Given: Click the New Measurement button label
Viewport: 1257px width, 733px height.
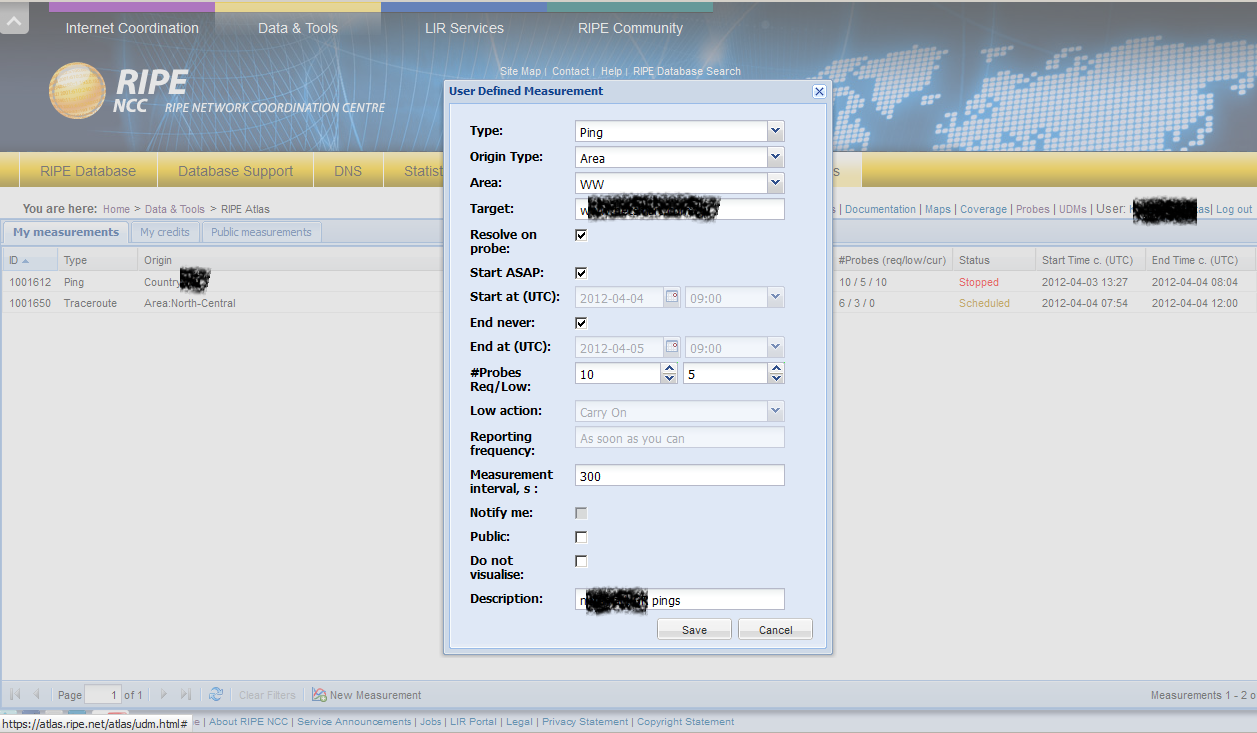Looking at the screenshot, I should (376, 695).
